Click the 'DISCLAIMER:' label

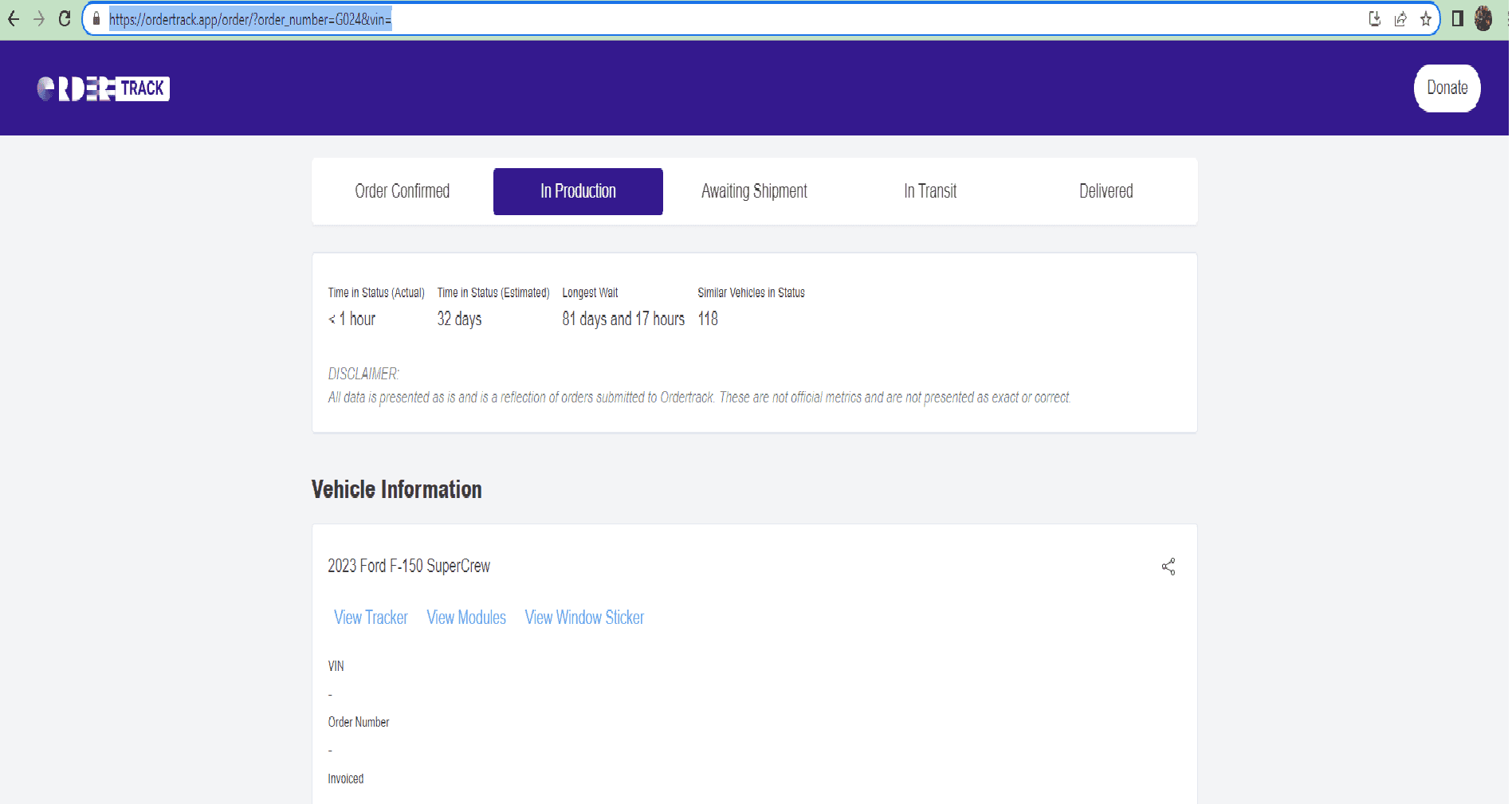363,374
